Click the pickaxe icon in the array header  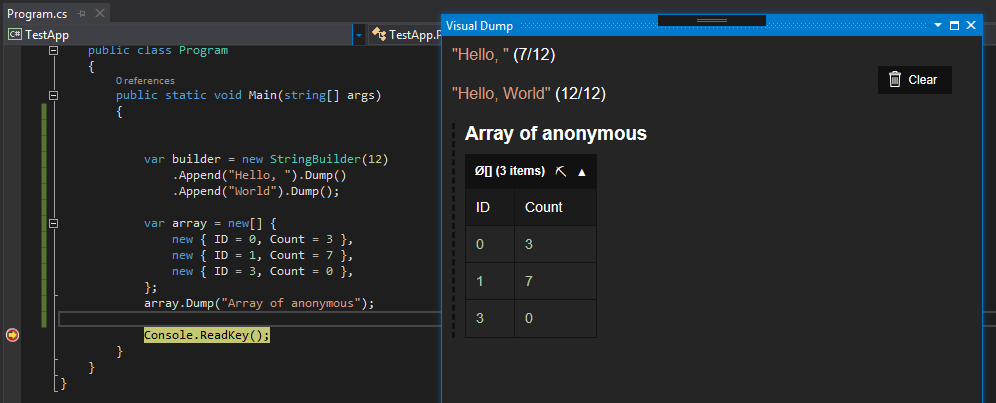click(560, 172)
